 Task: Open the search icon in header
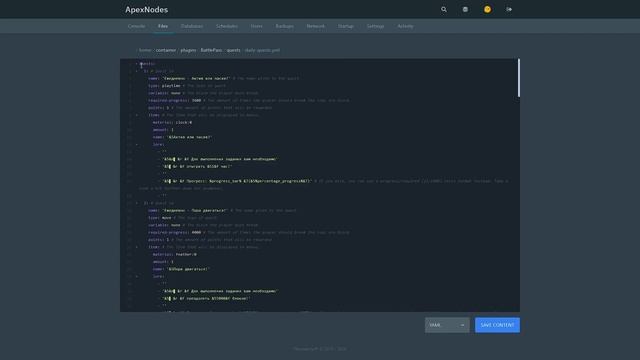click(444, 9)
